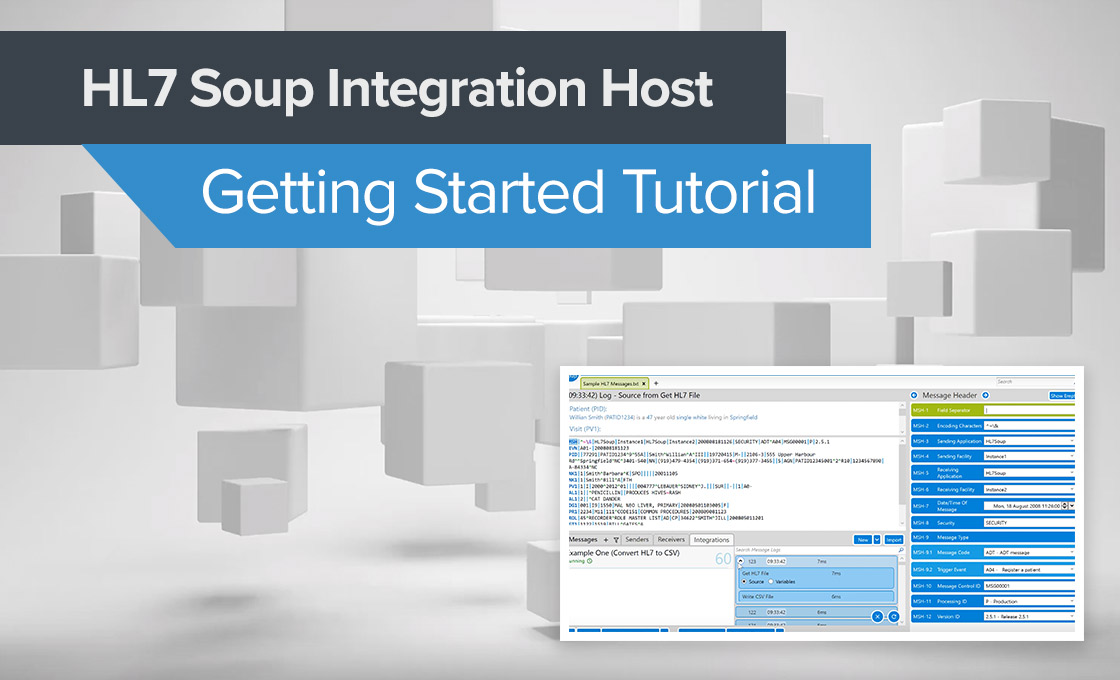
Task: Go to next segment right of Message Header
Action: click(985, 395)
